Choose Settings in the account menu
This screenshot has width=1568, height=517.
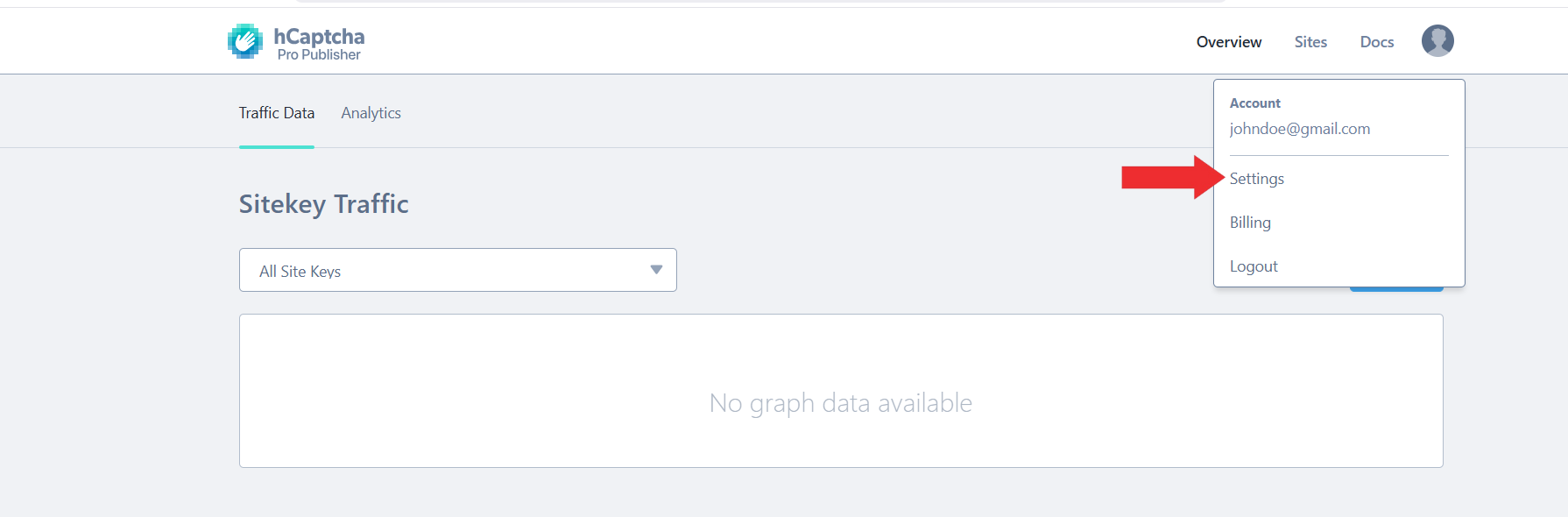coord(1257,179)
